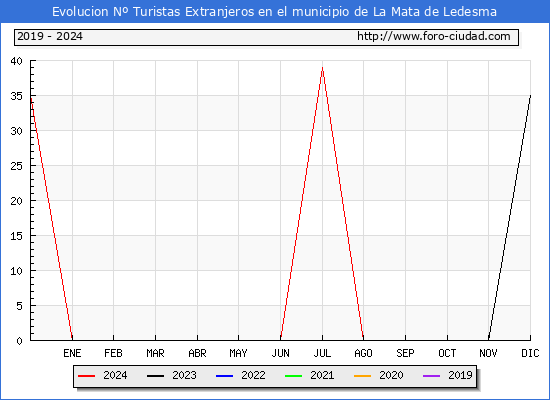Click the SEP month axis label
This screenshot has width=550, height=400.
(x=405, y=353)
